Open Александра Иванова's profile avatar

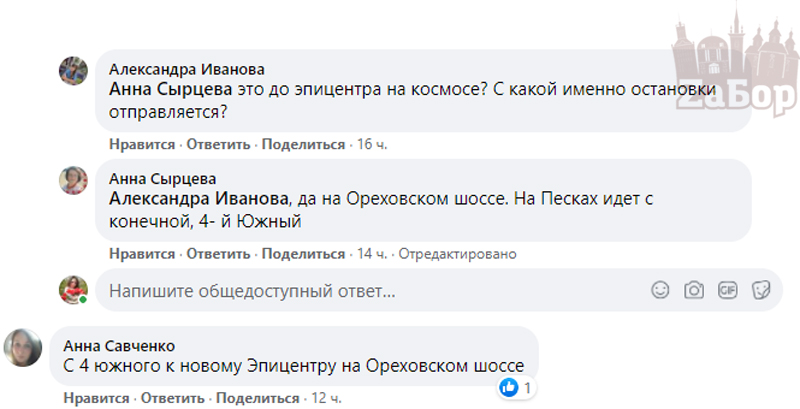click(x=76, y=72)
